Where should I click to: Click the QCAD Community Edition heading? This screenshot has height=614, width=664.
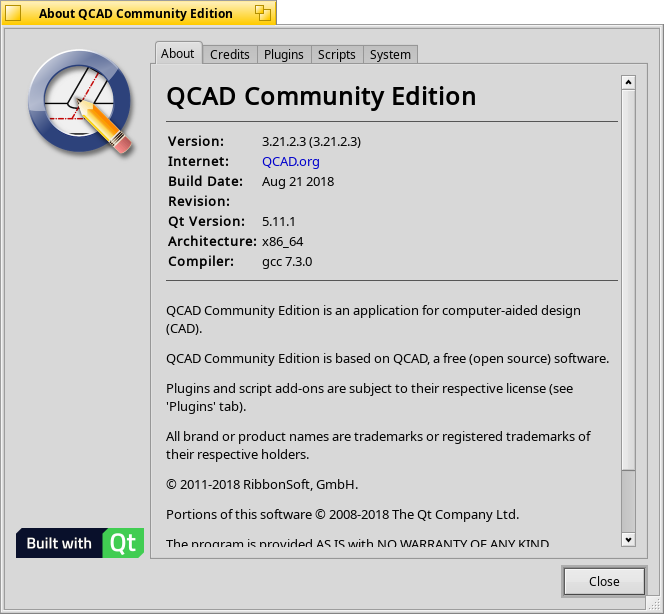321,96
